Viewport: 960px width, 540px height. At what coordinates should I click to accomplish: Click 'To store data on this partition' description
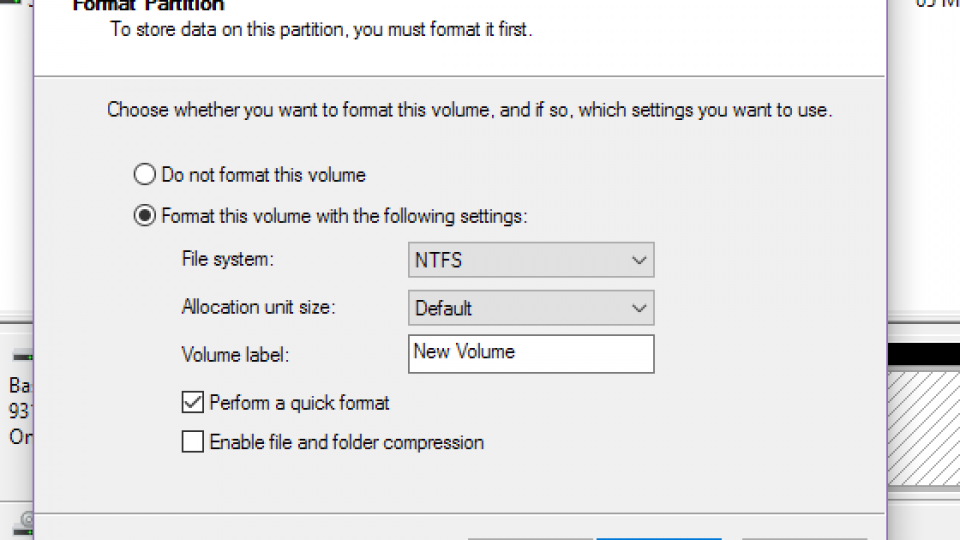tap(321, 29)
